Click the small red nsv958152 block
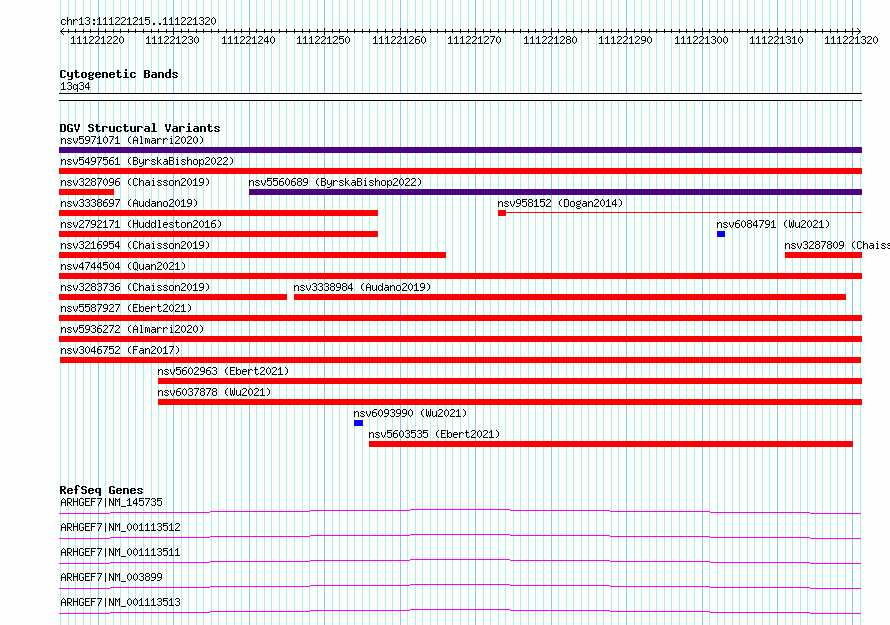Image resolution: width=890 pixels, height=625 pixels. tap(502, 213)
